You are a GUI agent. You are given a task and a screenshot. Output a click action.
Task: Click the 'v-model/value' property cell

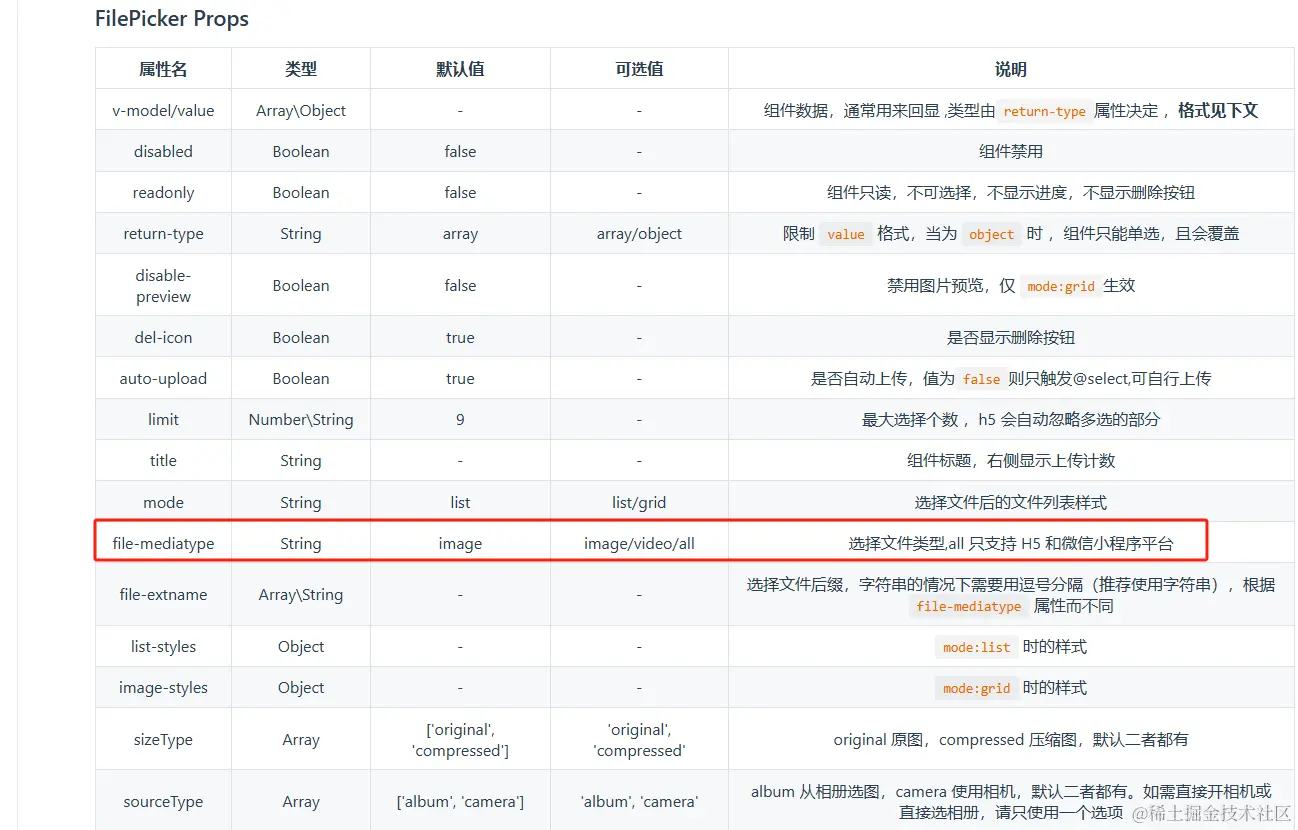click(x=163, y=110)
